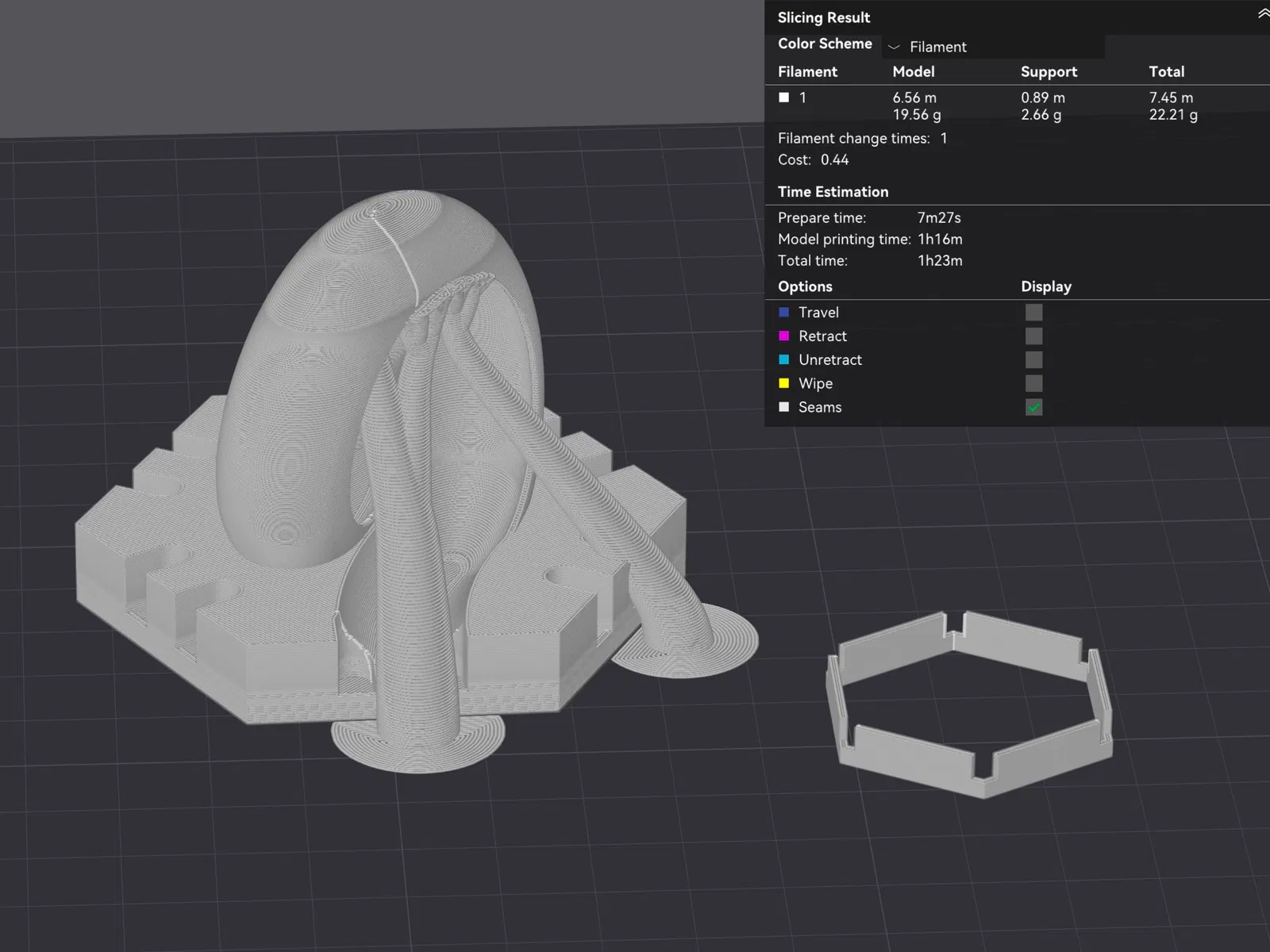The image size is (1270, 952).
Task: Click the cyan Unretract color icon
Action: 784,360
